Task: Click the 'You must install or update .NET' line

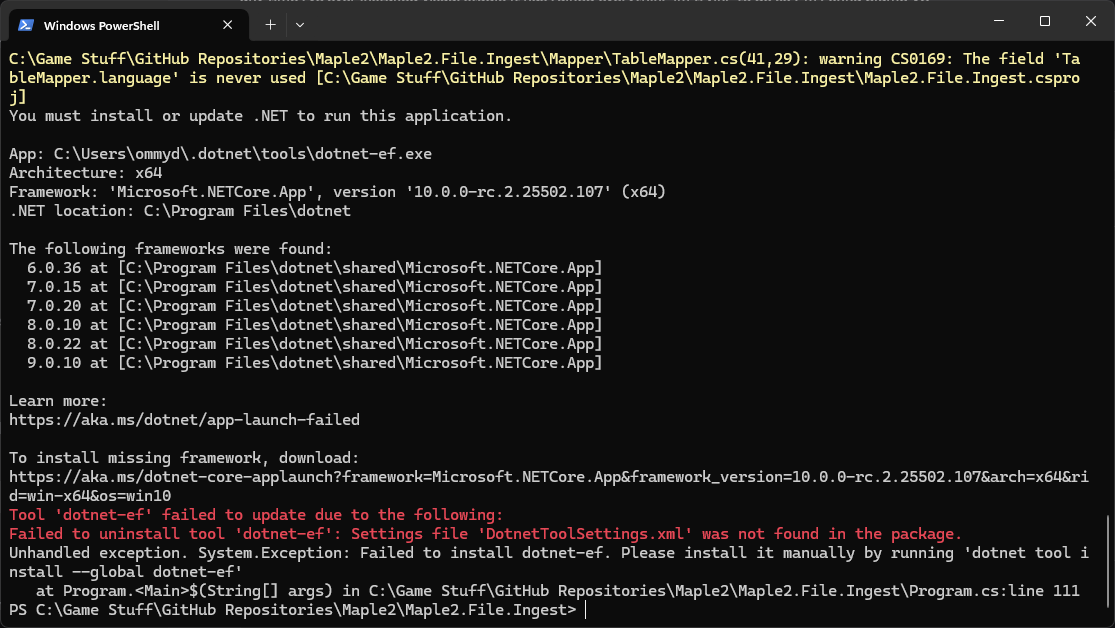Action: (260, 115)
